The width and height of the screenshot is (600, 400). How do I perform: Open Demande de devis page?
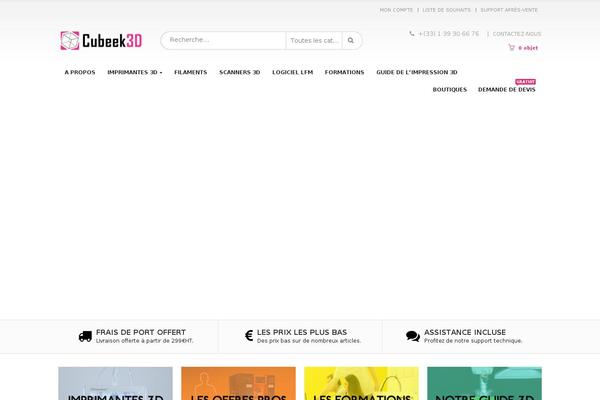(x=507, y=90)
